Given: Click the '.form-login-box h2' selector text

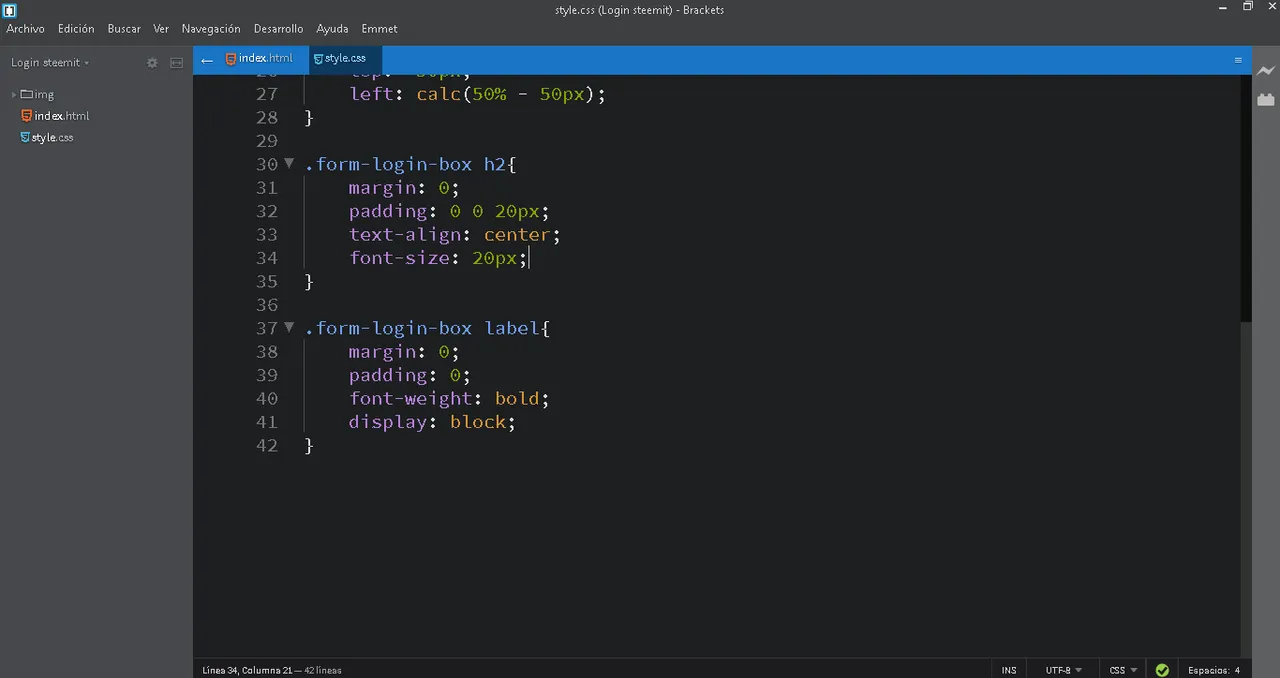Looking at the screenshot, I should 405,164.
